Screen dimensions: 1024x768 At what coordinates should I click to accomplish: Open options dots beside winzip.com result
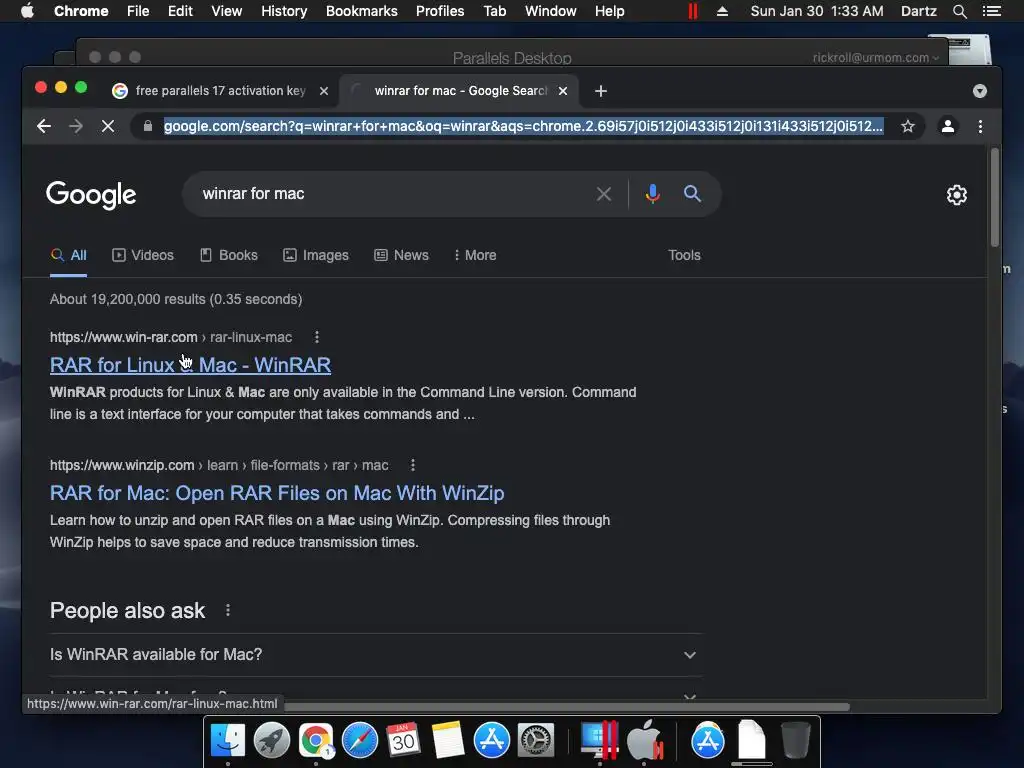tap(413, 465)
